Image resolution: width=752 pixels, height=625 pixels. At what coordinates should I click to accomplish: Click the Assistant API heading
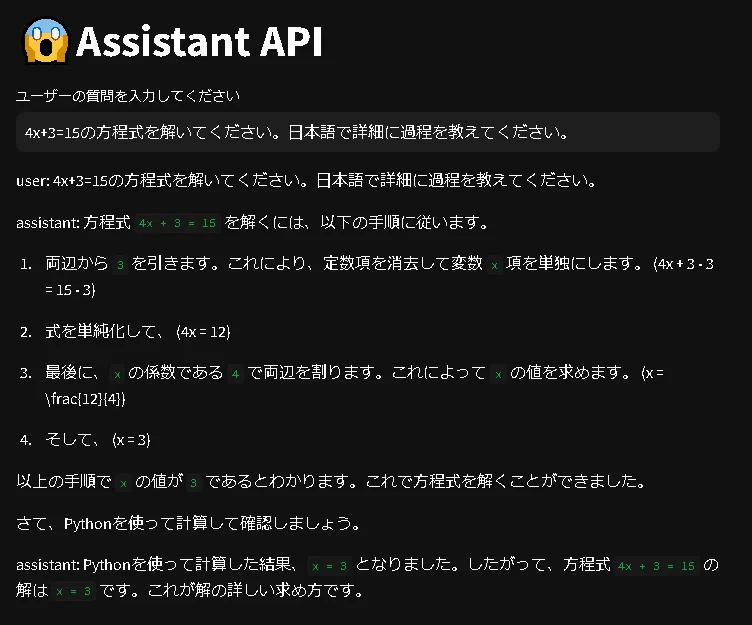click(x=199, y=41)
